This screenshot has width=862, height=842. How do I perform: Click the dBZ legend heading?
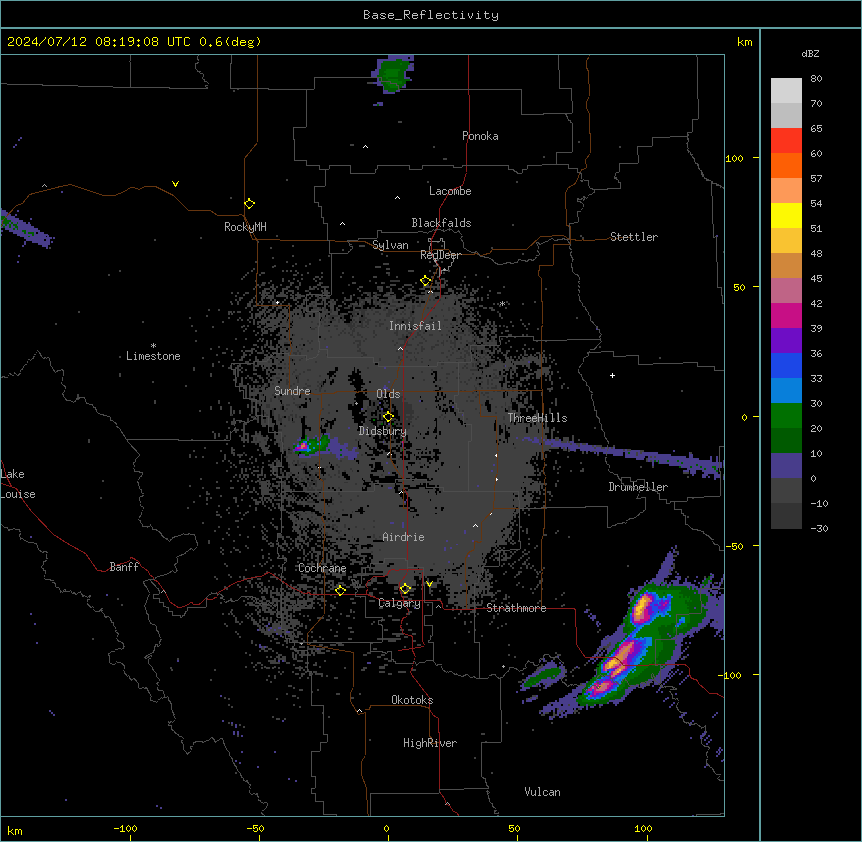810,53
